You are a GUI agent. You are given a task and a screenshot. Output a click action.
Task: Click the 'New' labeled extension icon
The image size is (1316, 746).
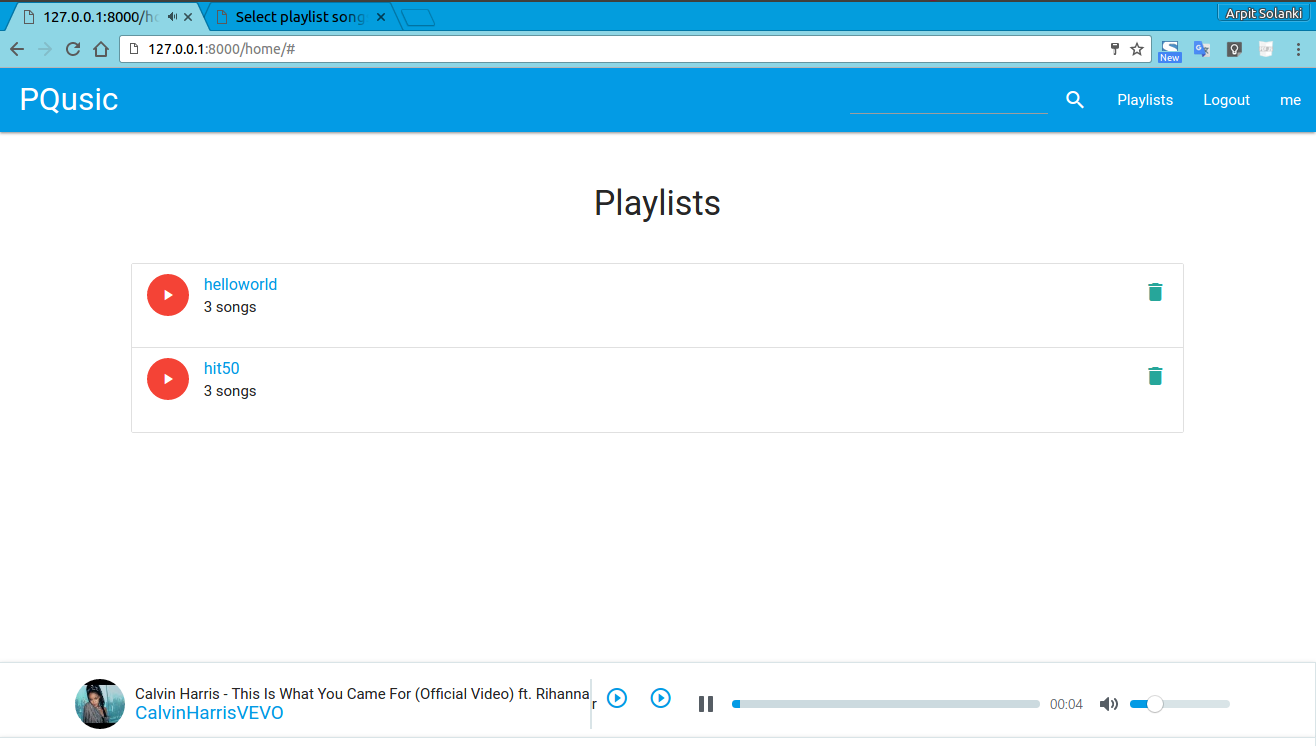pyautogui.click(x=1170, y=50)
